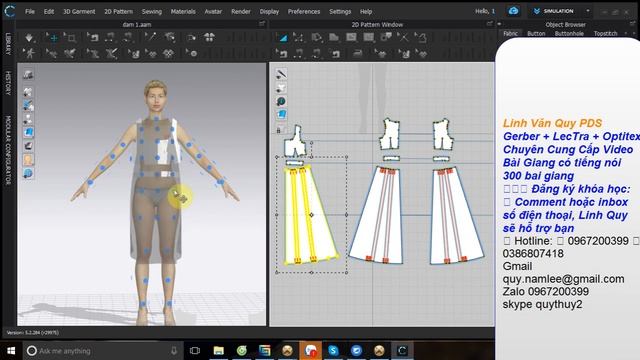Expand the LIBRARY side panel
Image resolution: width=640 pixels, height=360 pixels.
coord(8,44)
